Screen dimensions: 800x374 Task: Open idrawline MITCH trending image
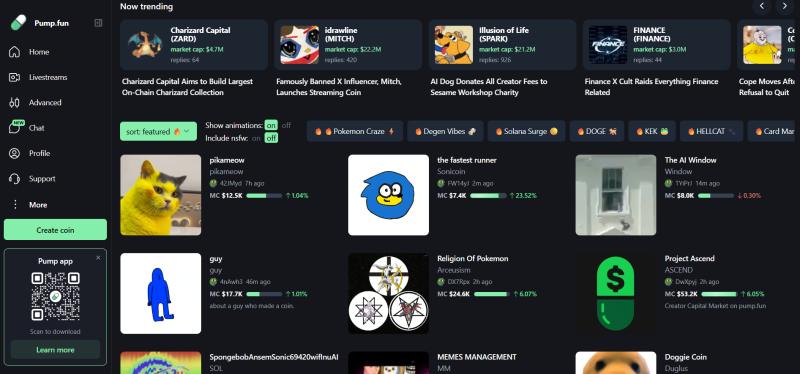pyautogui.click(x=299, y=45)
